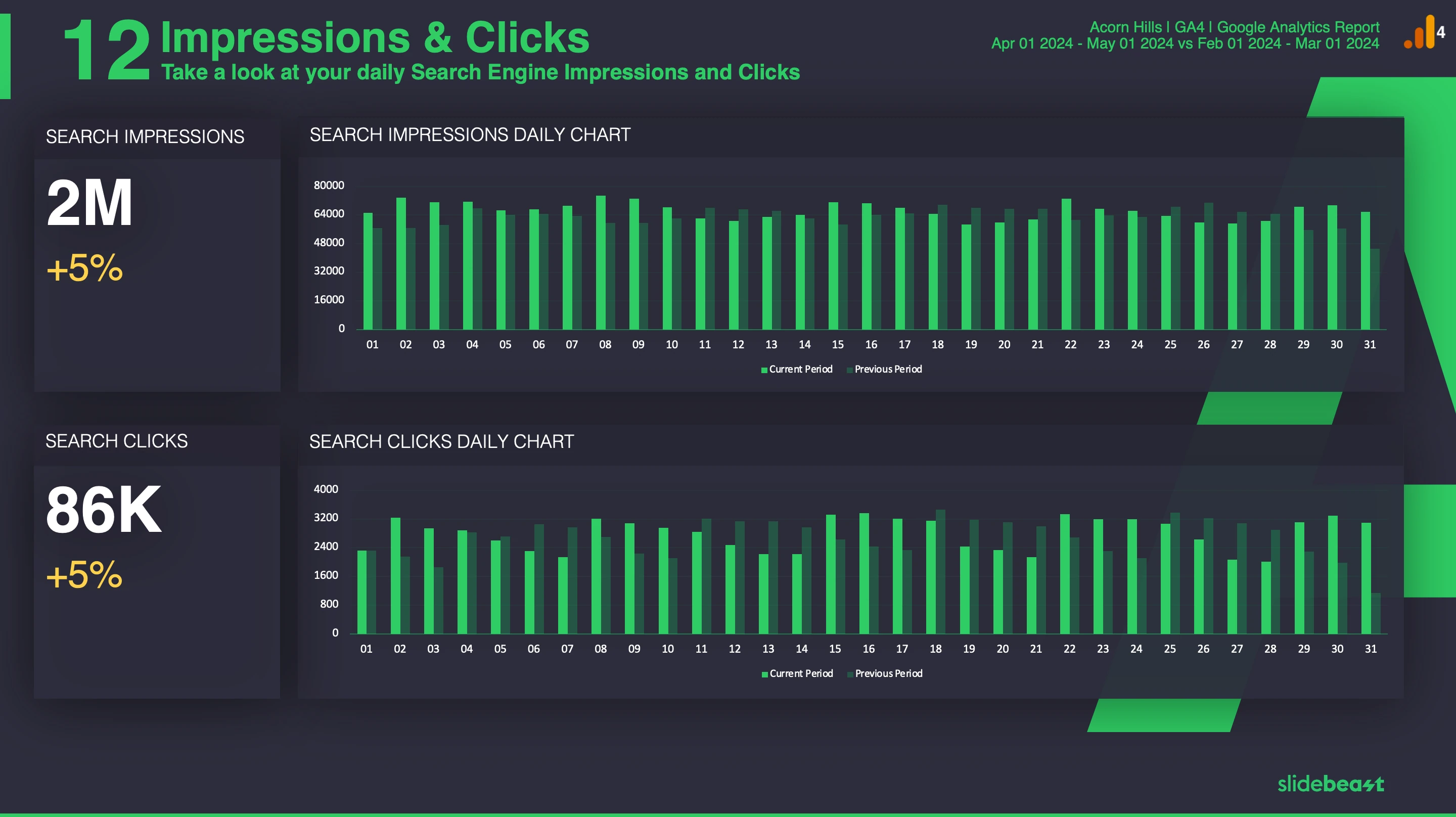The width and height of the screenshot is (1456, 817).
Task: Click the SEARCH CLICKS card title
Action: coord(116,441)
